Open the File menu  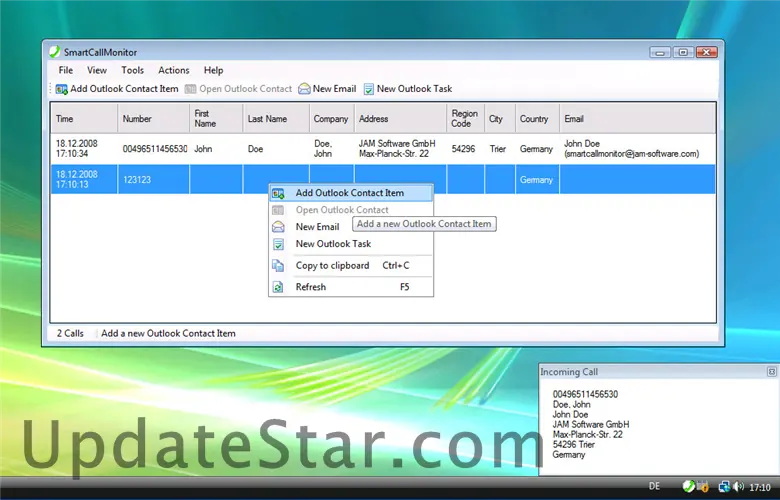66,70
